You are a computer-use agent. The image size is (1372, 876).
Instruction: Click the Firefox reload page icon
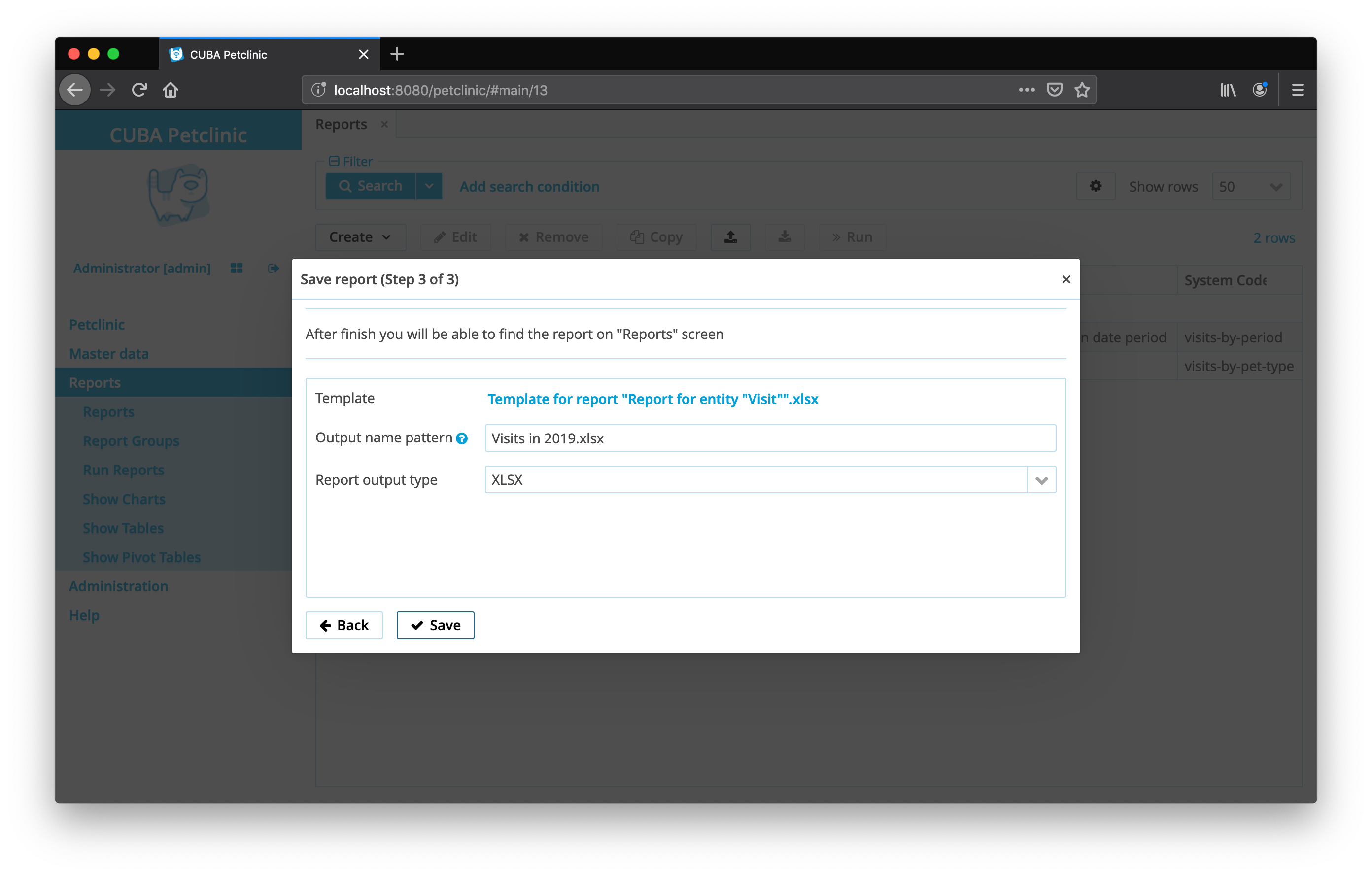(x=139, y=90)
